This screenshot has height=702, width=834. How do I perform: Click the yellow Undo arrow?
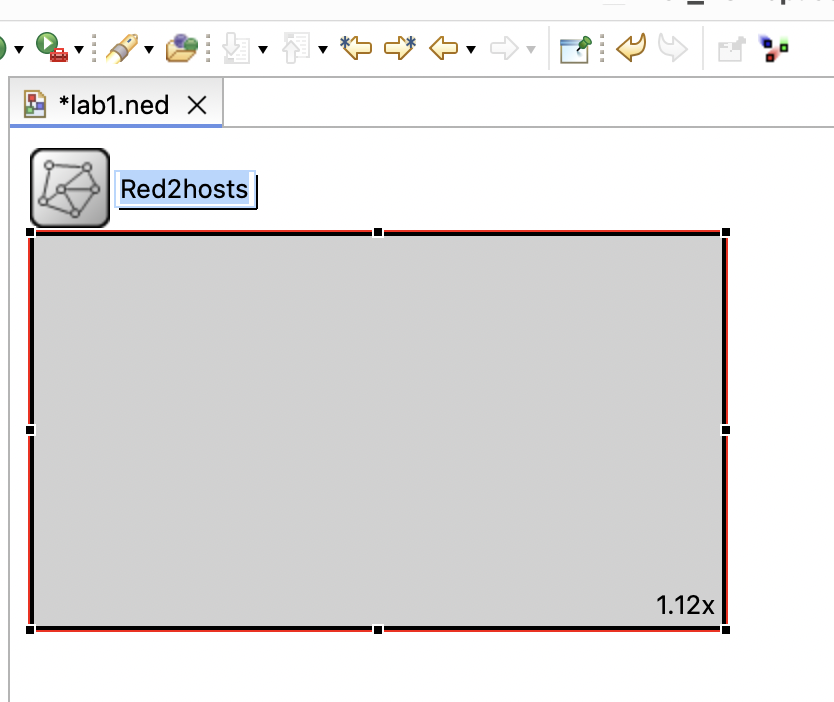coord(631,48)
